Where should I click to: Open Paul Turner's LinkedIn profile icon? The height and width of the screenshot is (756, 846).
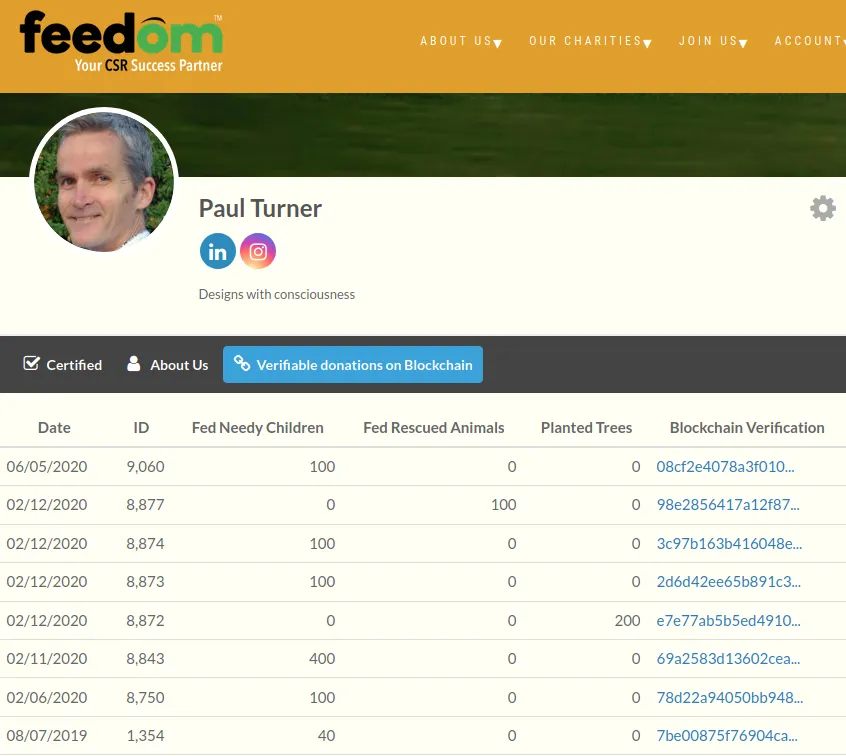pos(217,251)
